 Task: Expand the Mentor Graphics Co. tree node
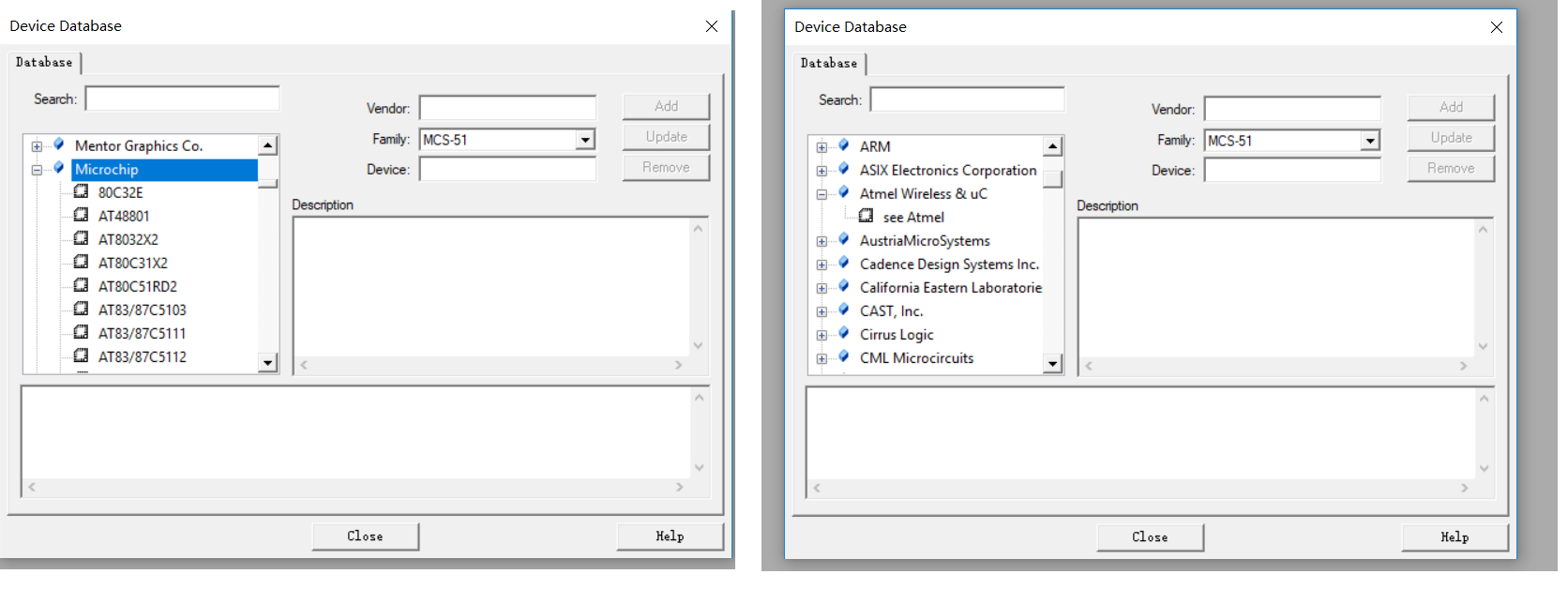(37, 146)
